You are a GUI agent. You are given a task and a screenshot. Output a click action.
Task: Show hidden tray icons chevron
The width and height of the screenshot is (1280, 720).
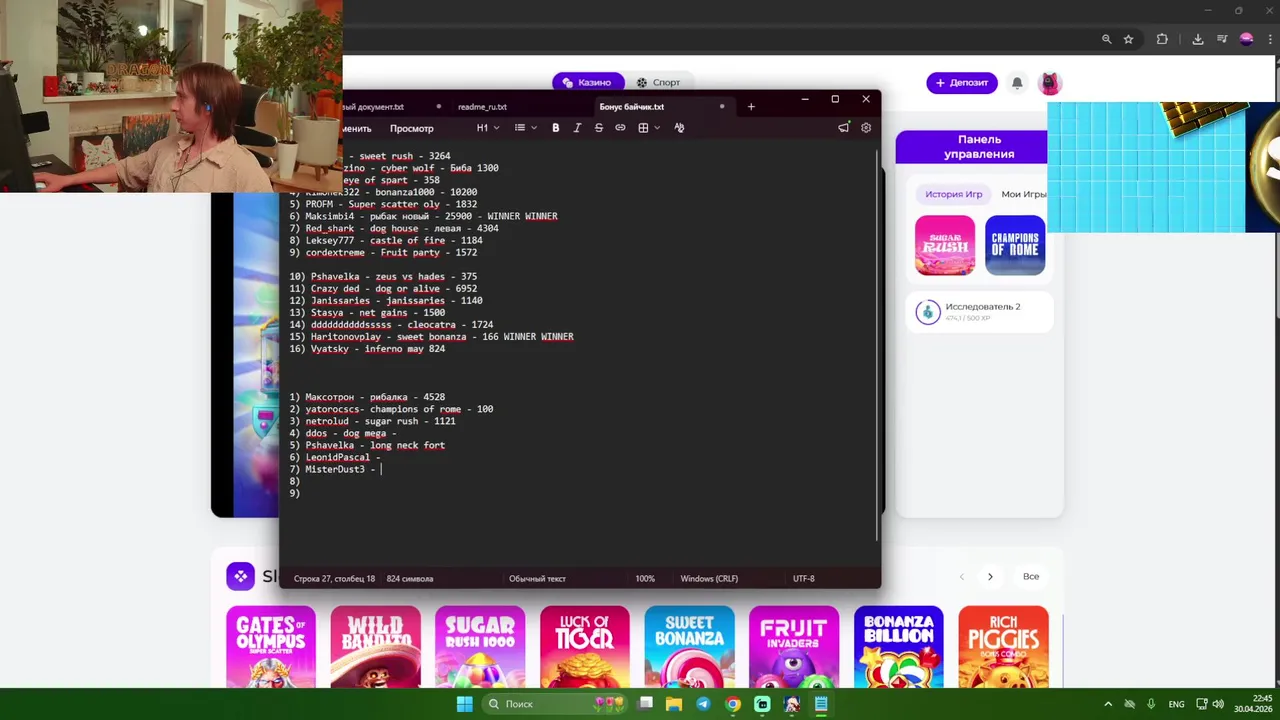[x=1108, y=704]
